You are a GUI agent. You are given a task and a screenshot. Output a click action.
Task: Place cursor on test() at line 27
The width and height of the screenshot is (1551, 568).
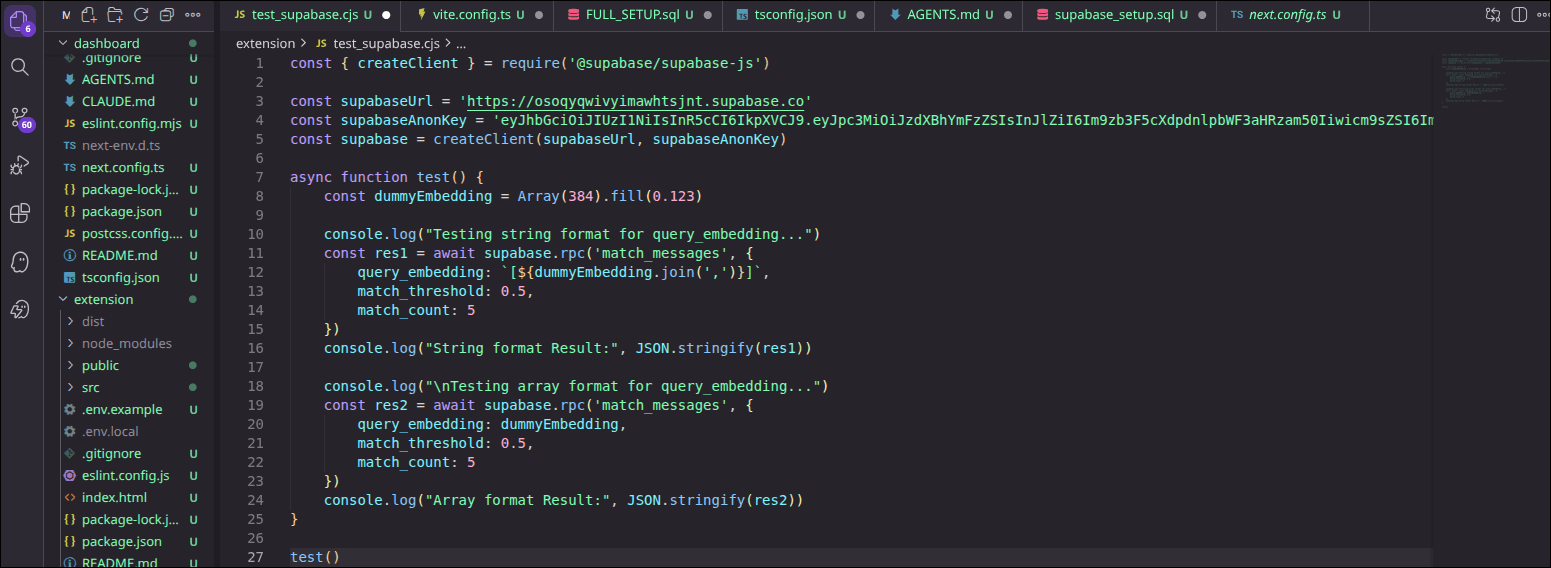pyautogui.click(x=315, y=557)
